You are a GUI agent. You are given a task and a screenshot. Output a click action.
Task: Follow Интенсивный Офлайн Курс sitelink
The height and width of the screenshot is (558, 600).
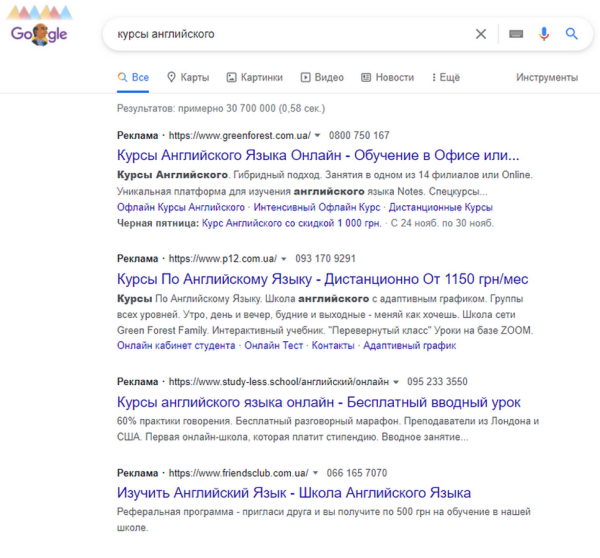(317, 207)
